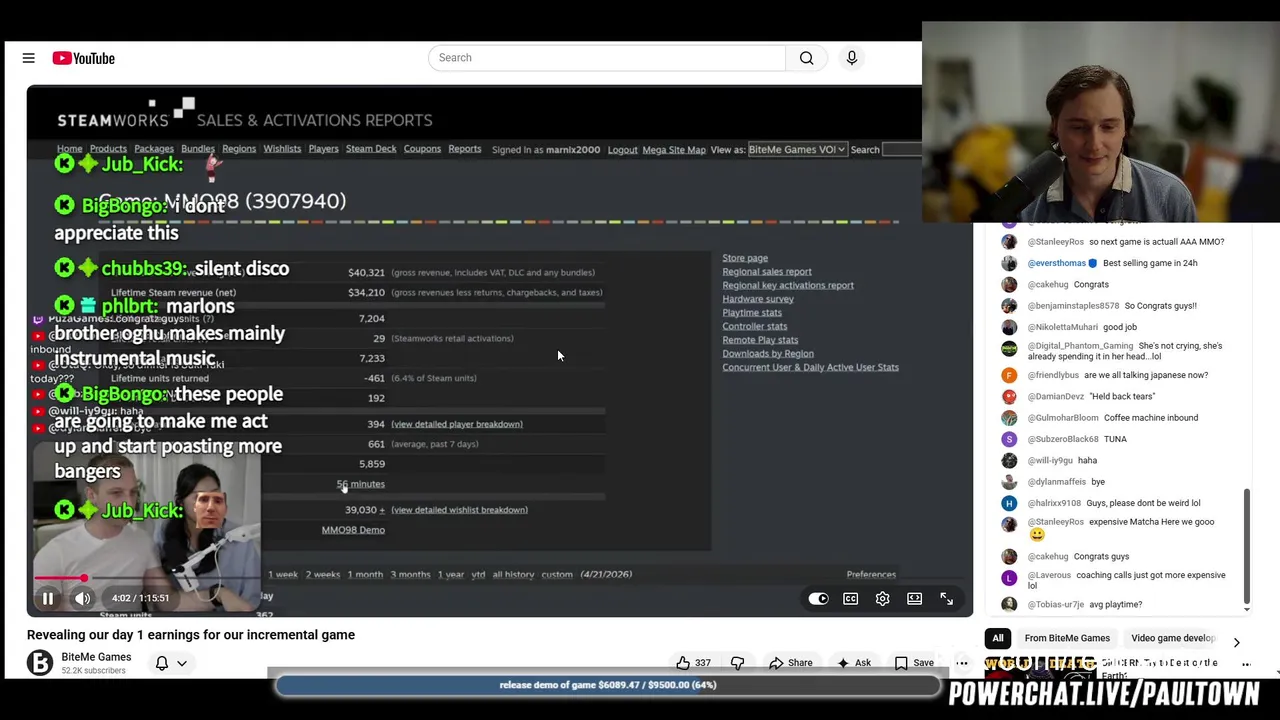Open the three-dot more actions menu

click(x=962, y=662)
